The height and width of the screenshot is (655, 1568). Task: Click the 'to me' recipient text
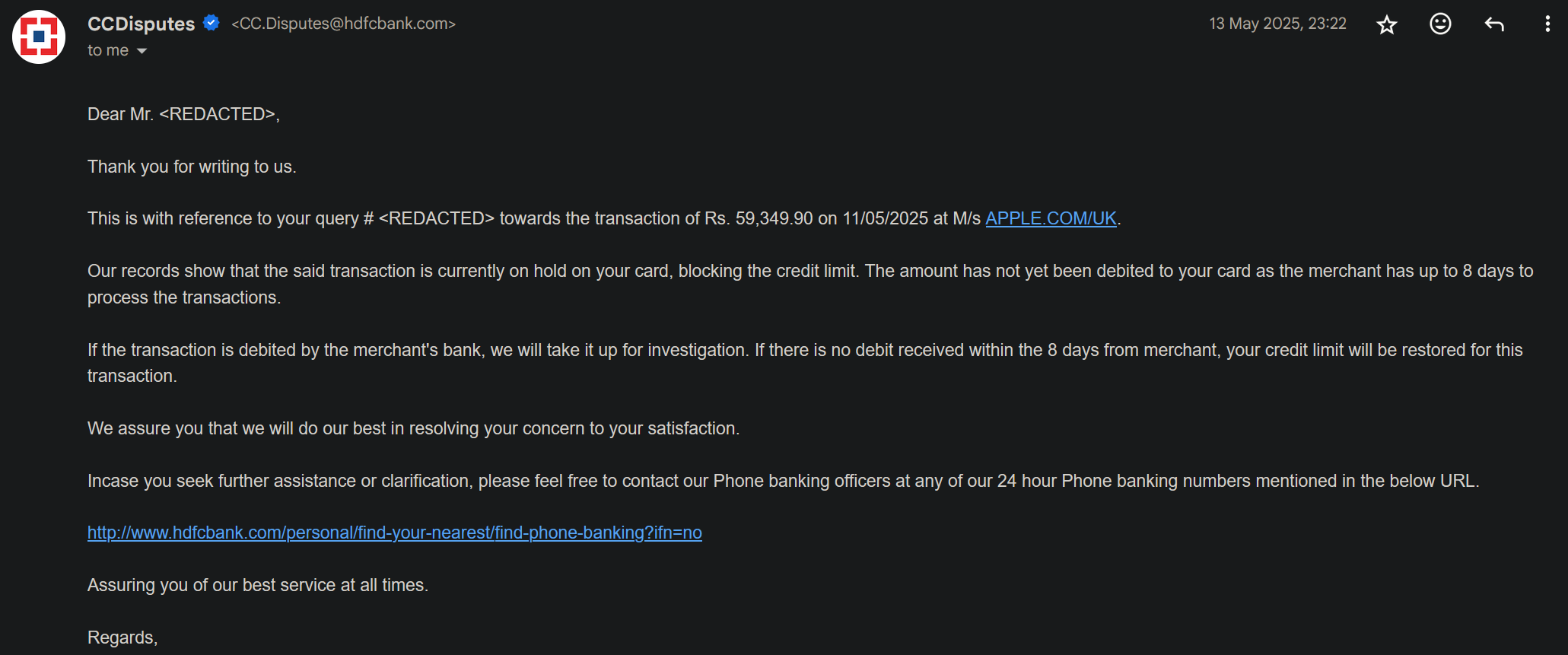click(x=108, y=50)
